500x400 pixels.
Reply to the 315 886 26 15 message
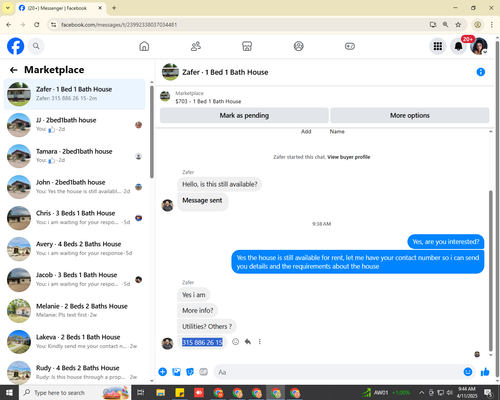pos(248,342)
